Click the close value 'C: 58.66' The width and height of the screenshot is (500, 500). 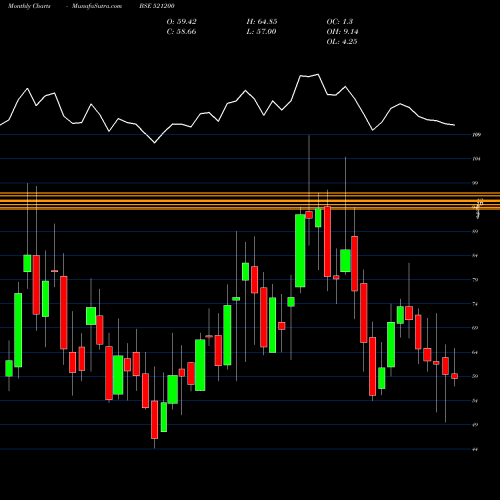click(x=181, y=32)
